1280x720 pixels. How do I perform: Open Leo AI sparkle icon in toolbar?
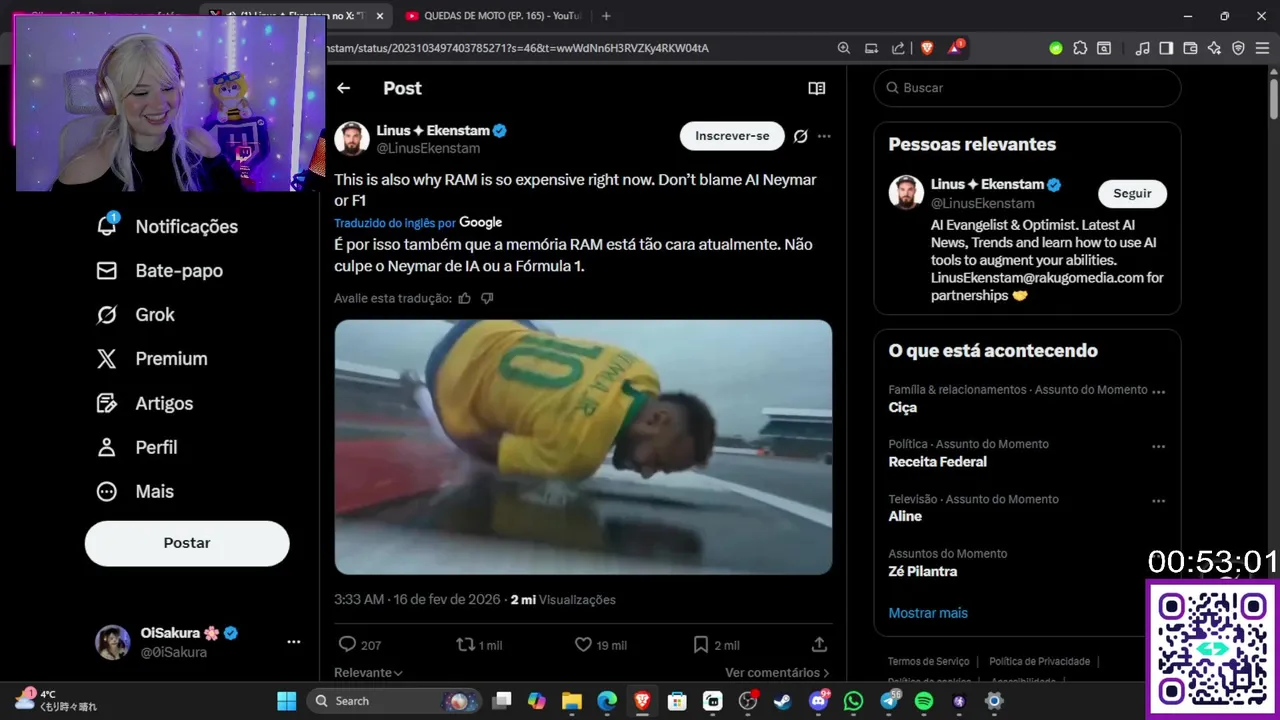point(1214,48)
